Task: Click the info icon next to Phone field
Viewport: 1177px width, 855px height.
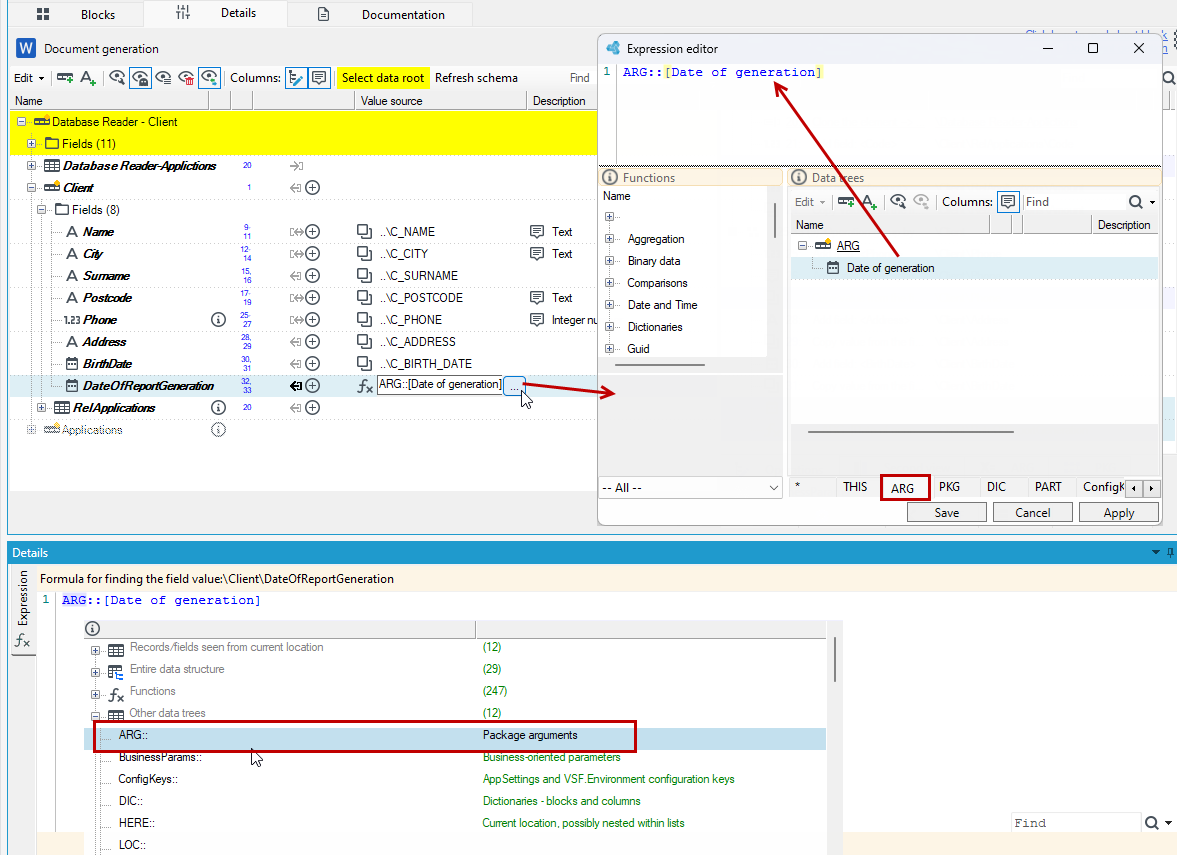Action: [218, 320]
